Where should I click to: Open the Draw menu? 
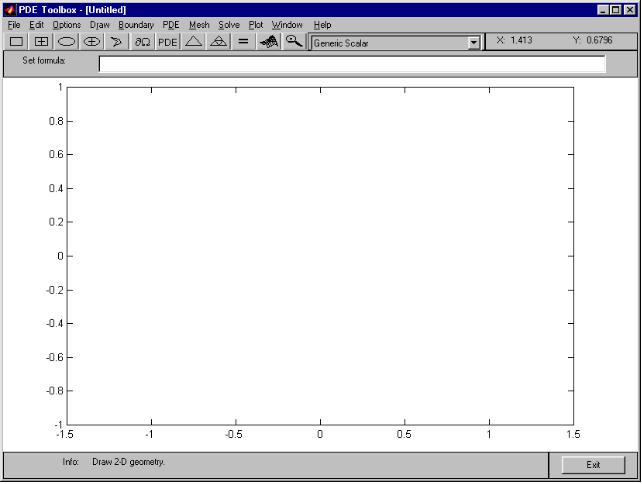click(x=99, y=25)
